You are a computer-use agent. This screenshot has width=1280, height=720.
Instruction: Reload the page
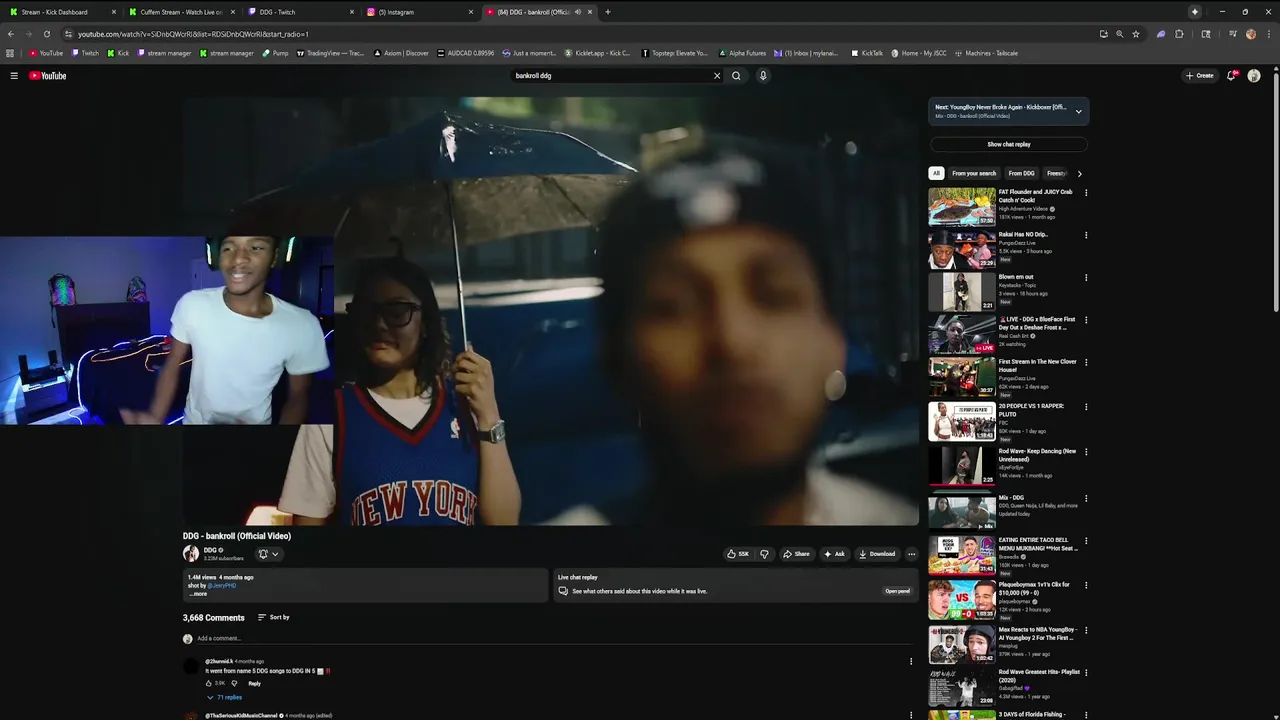coord(46,34)
